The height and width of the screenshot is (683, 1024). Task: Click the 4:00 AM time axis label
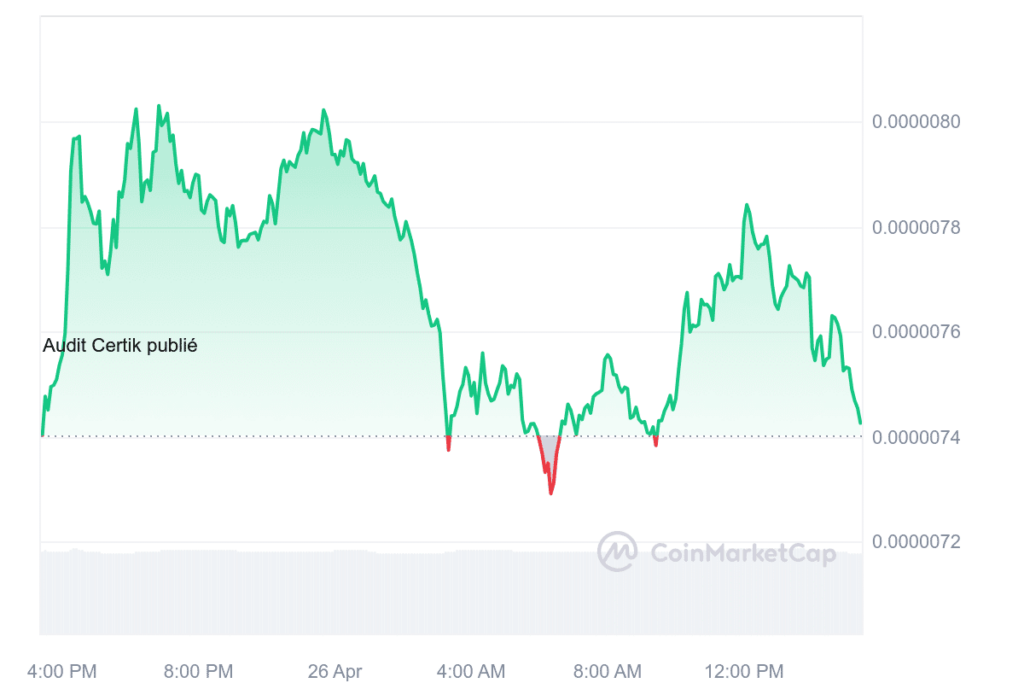coord(471,671)
